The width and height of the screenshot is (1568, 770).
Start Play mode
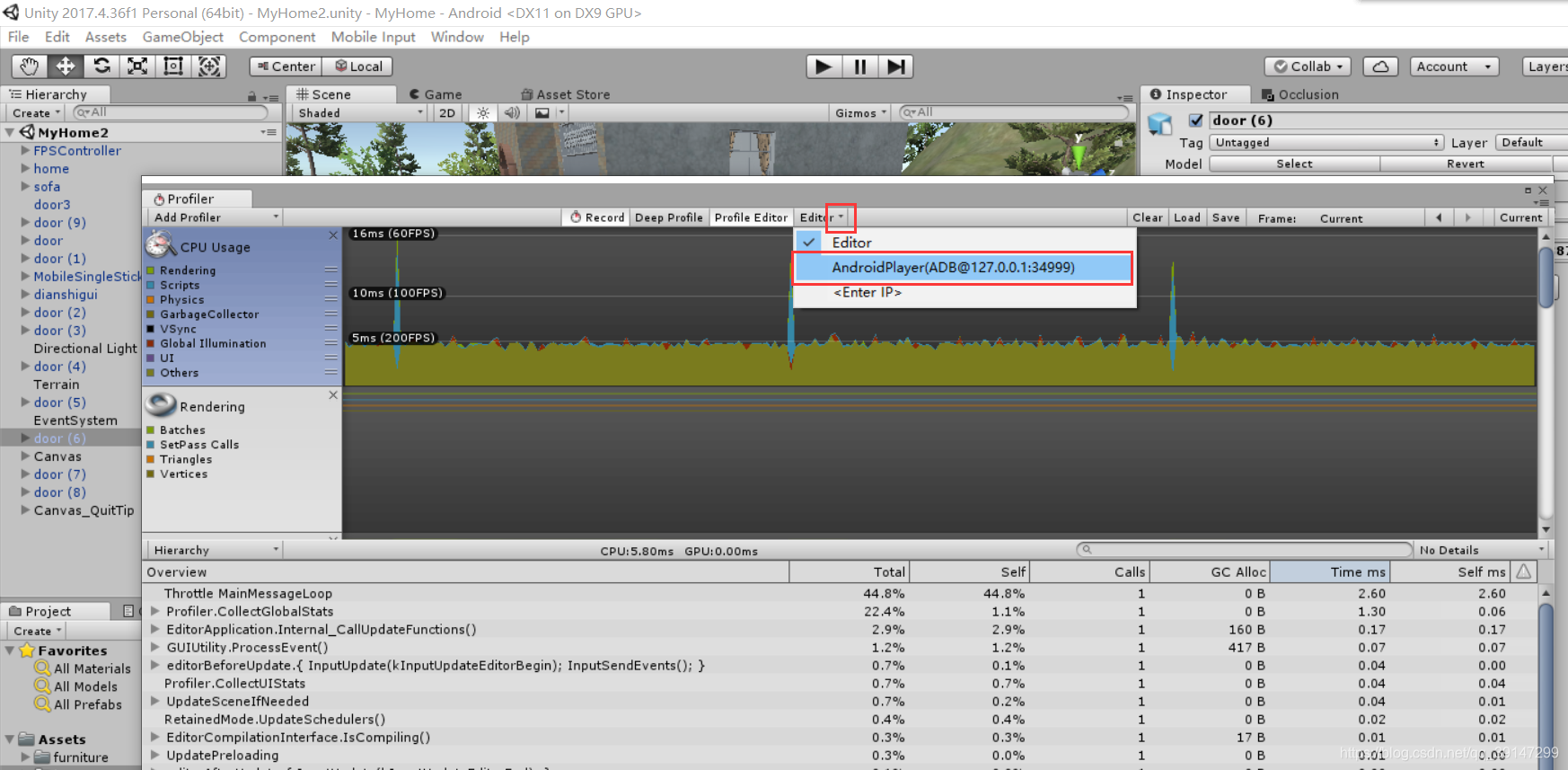coord(824,66)
